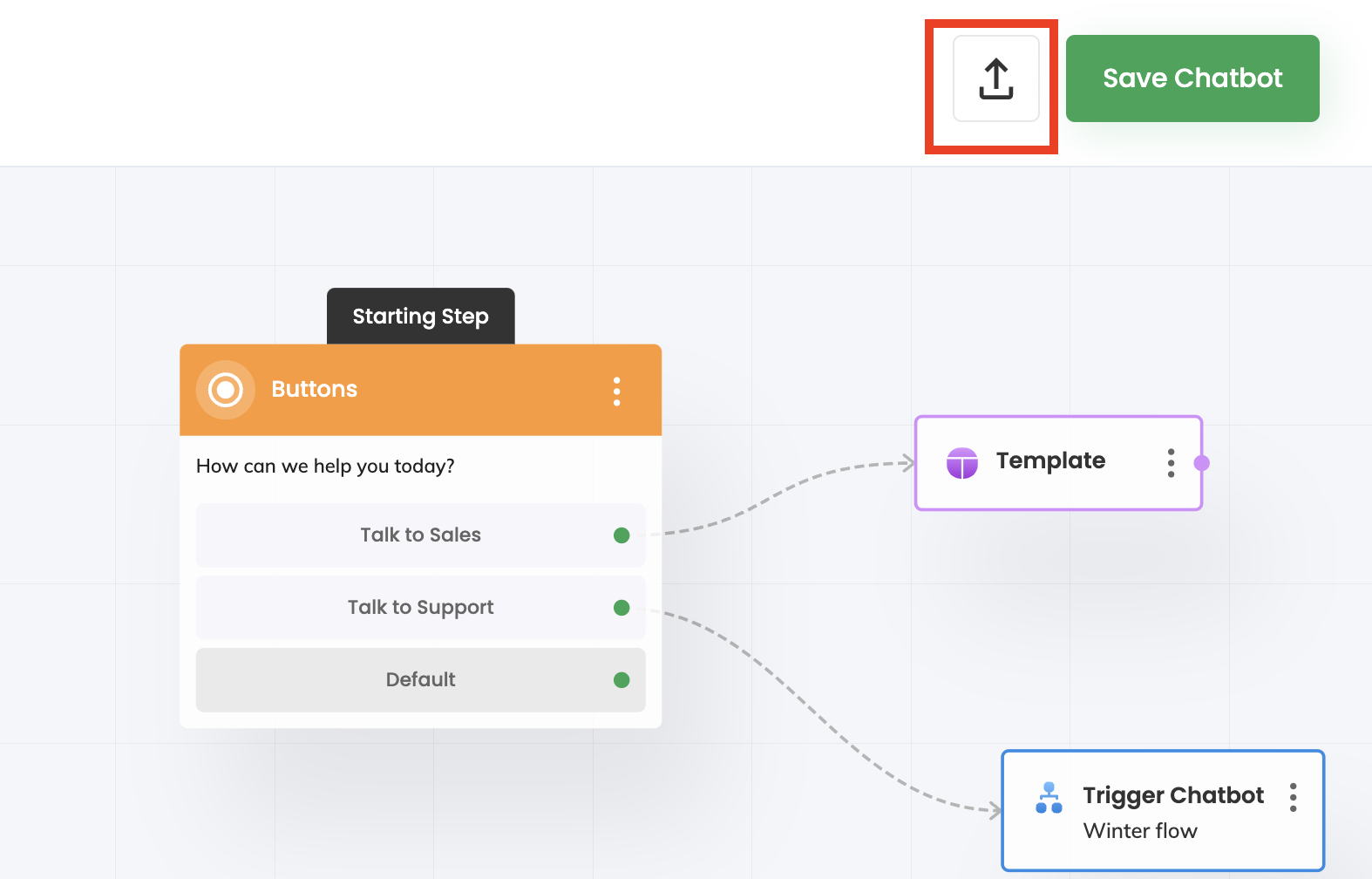The height and width of the screenshot is (879, 1372).
Task: Click the Default button option
Action: point(420,679)
